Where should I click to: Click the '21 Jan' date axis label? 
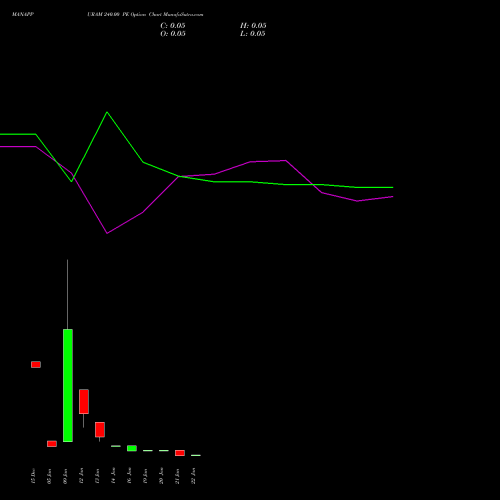178,476
